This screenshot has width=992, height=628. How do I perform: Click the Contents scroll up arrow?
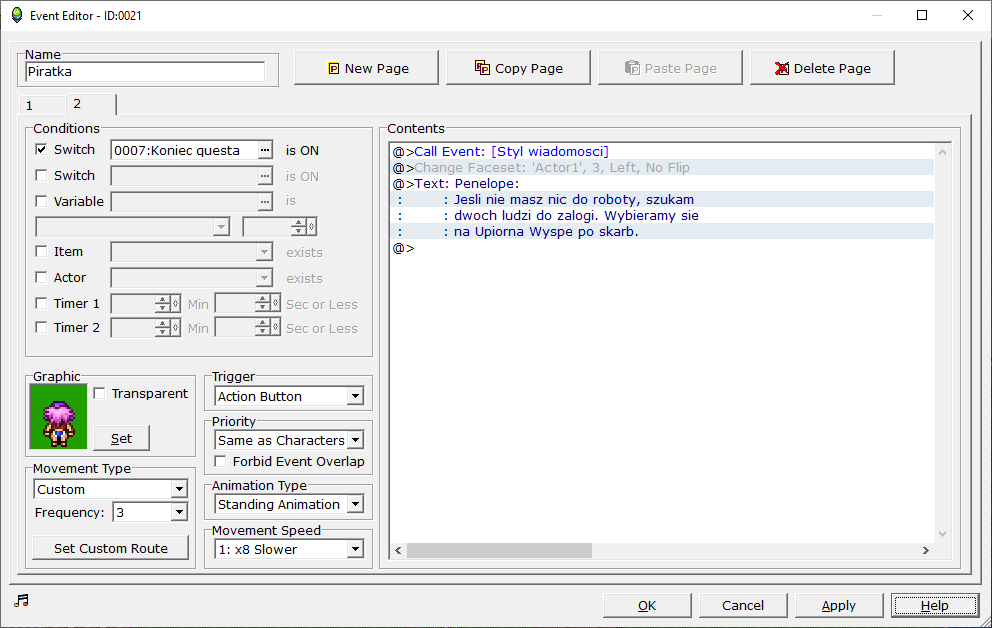coord(942,152)
